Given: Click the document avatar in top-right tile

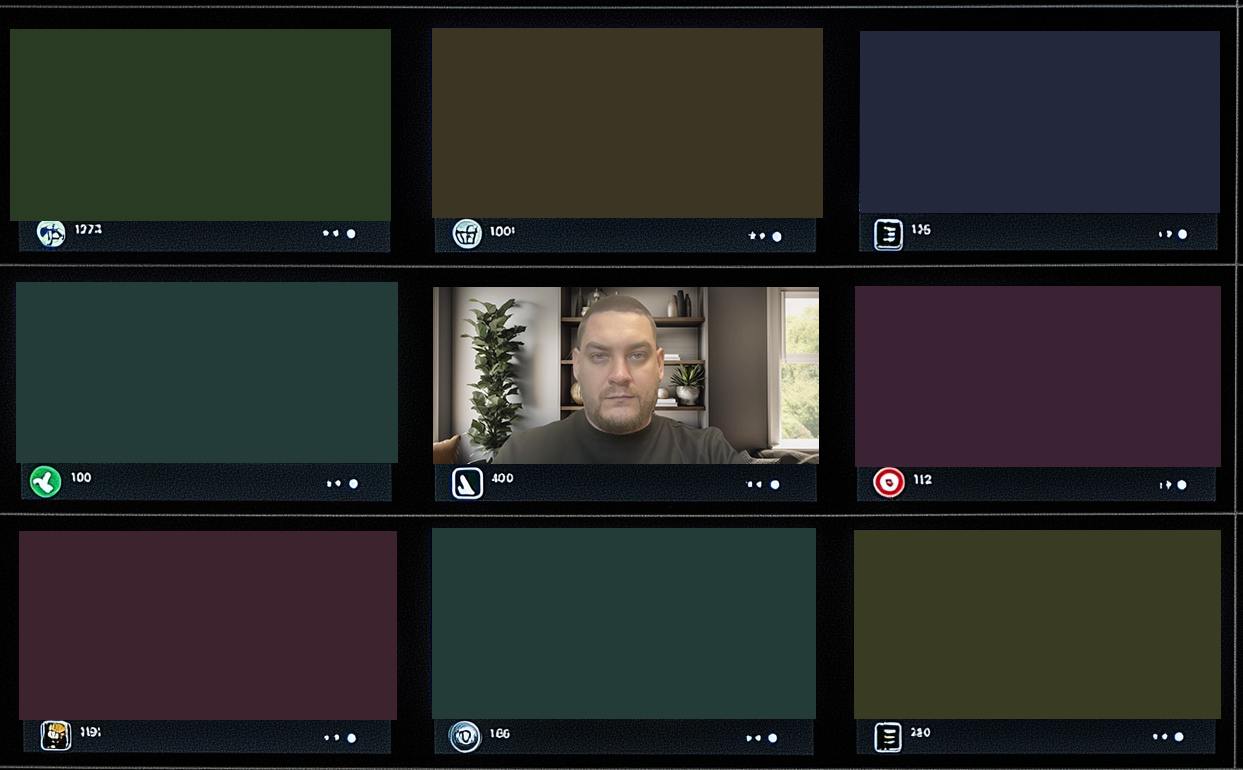Looking at the screenshot, I should point(888,234).
